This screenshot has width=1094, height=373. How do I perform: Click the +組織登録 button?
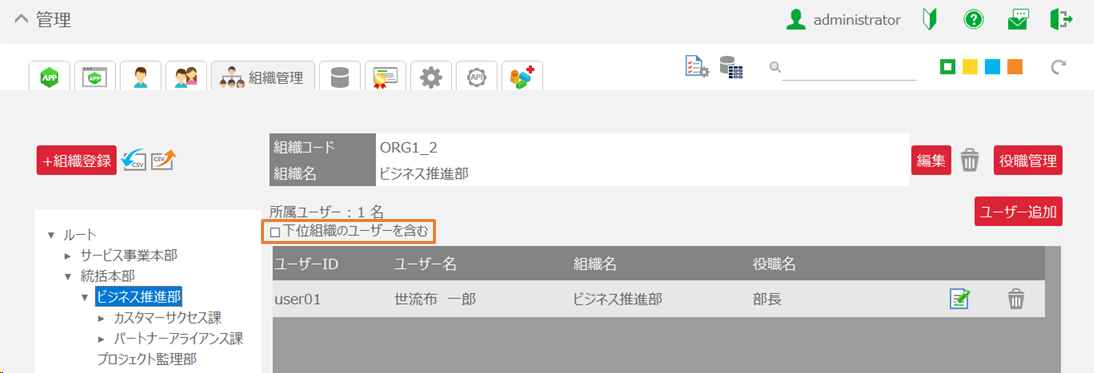77,160
